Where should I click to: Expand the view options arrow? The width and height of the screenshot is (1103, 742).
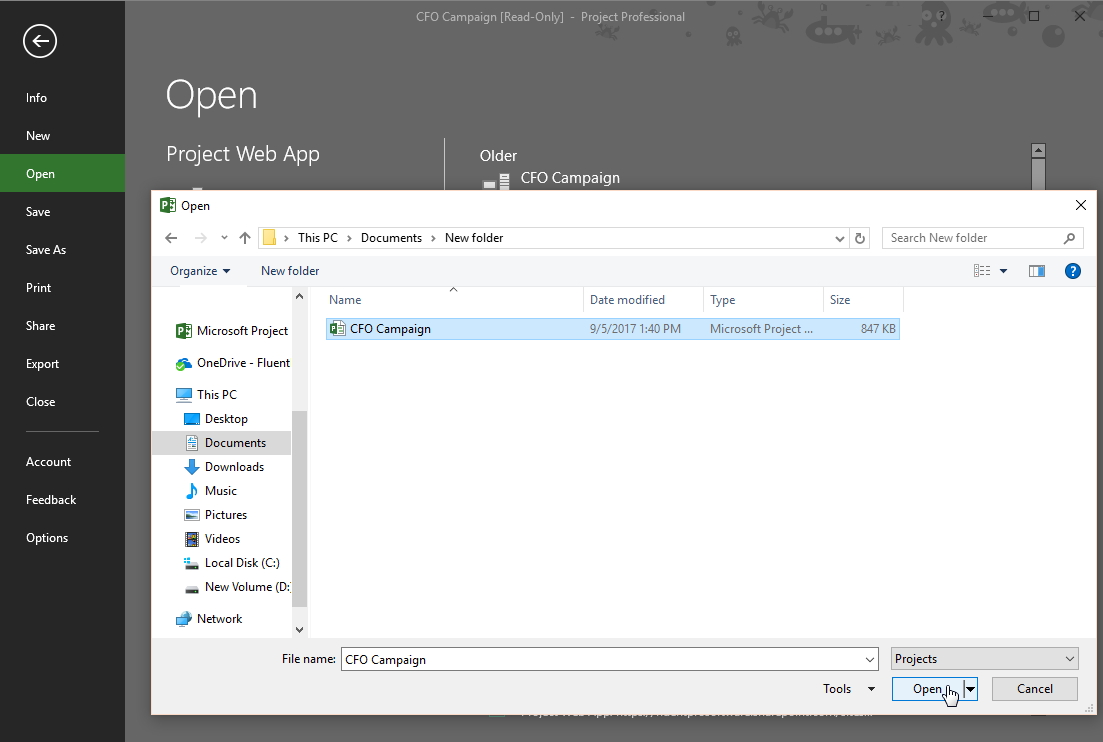tap(1003, 271)
